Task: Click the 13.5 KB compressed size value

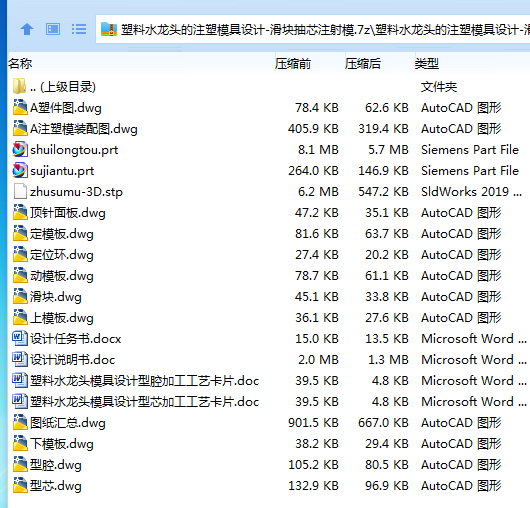Action: pyautogui.click(x=387, y=339)
